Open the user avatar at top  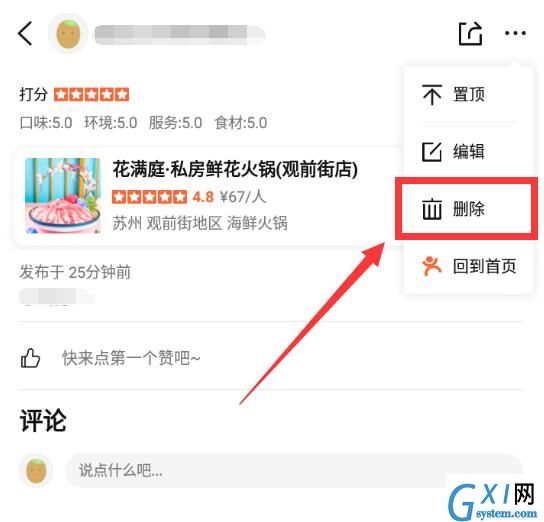68,34
